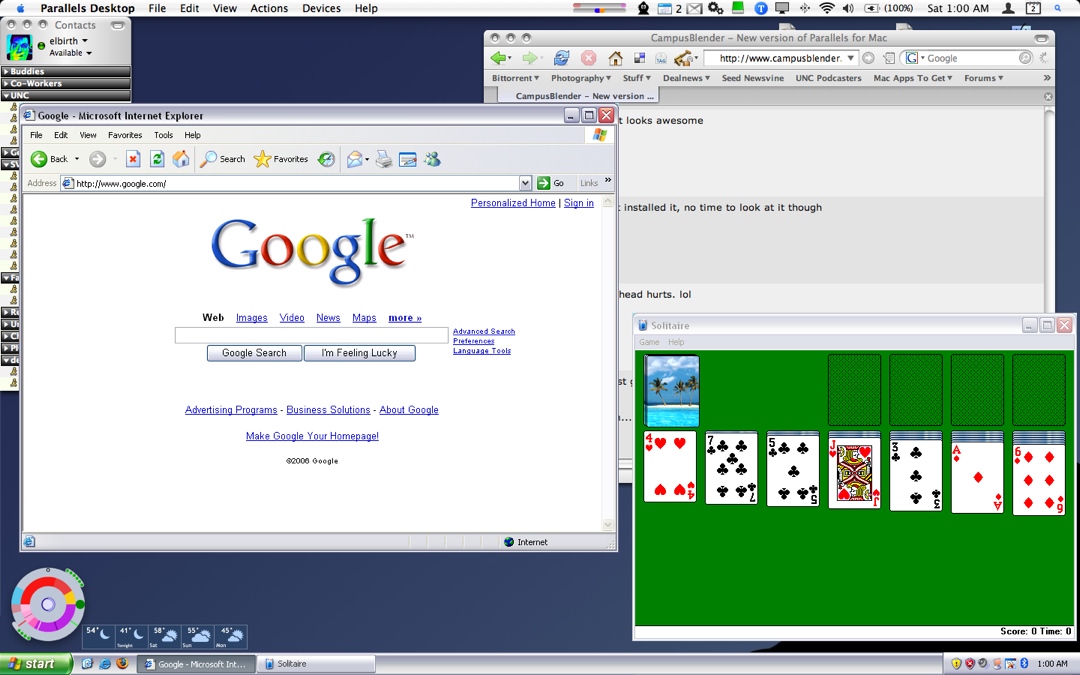Click the Images link on Google
1080x675 pixels.
pyautogui.click(x=251, y=318)
